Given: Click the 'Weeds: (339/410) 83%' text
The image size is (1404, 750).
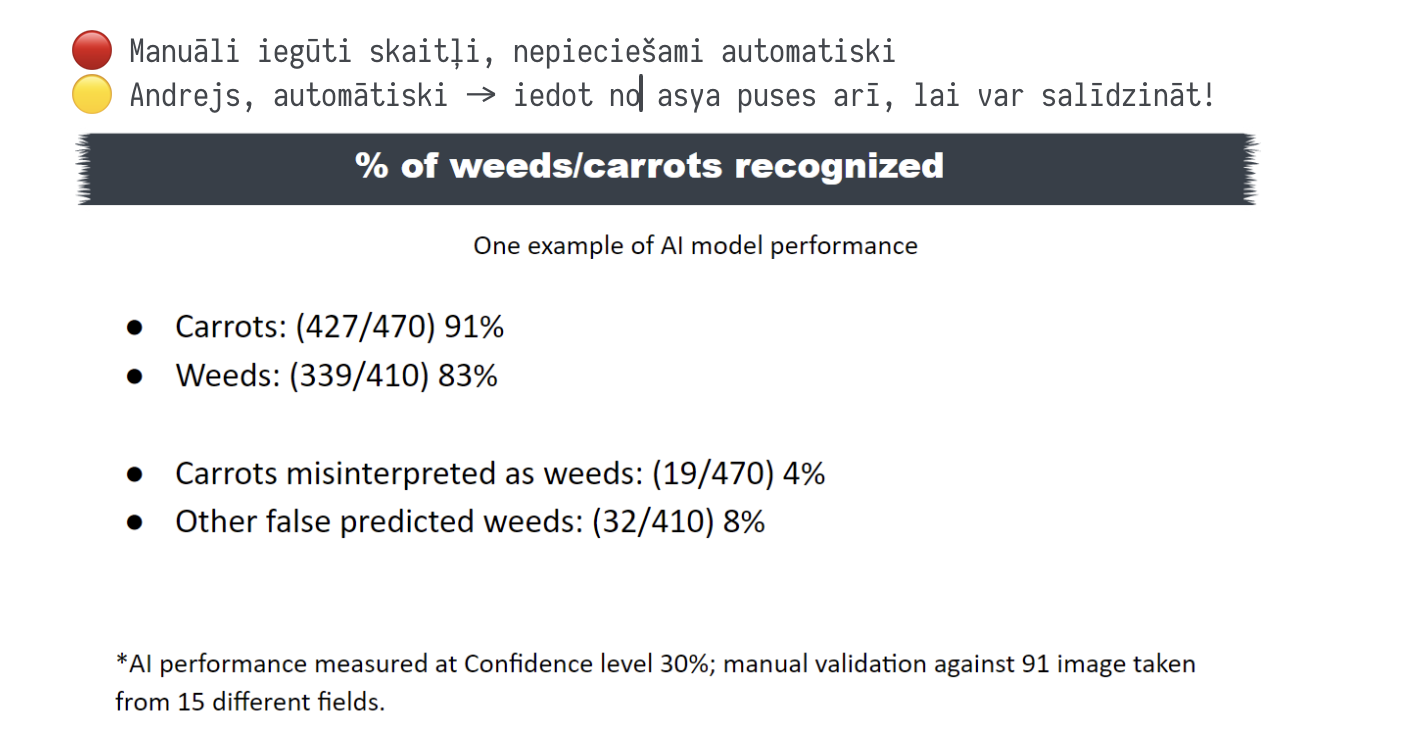Looking at the screenshot, I should tap(337, 376).
